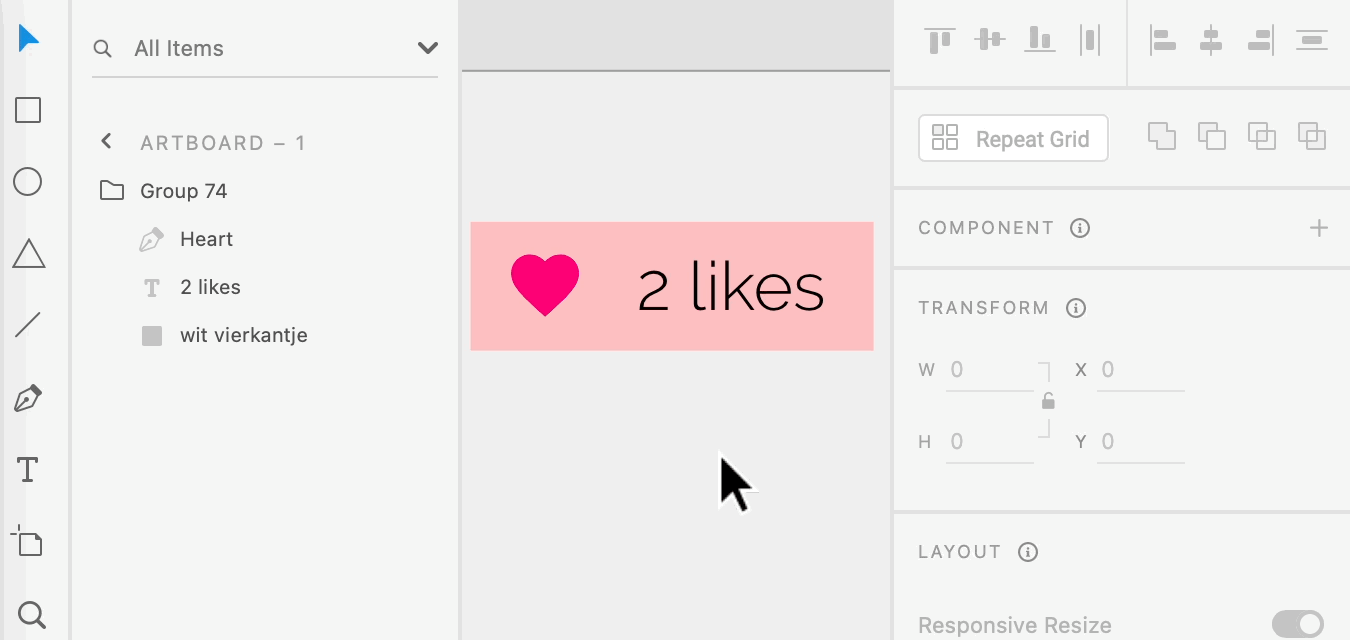The width and height of the screenshot is (1350, 640).
Task: Select the Pen tool
Action: (28, 399)
